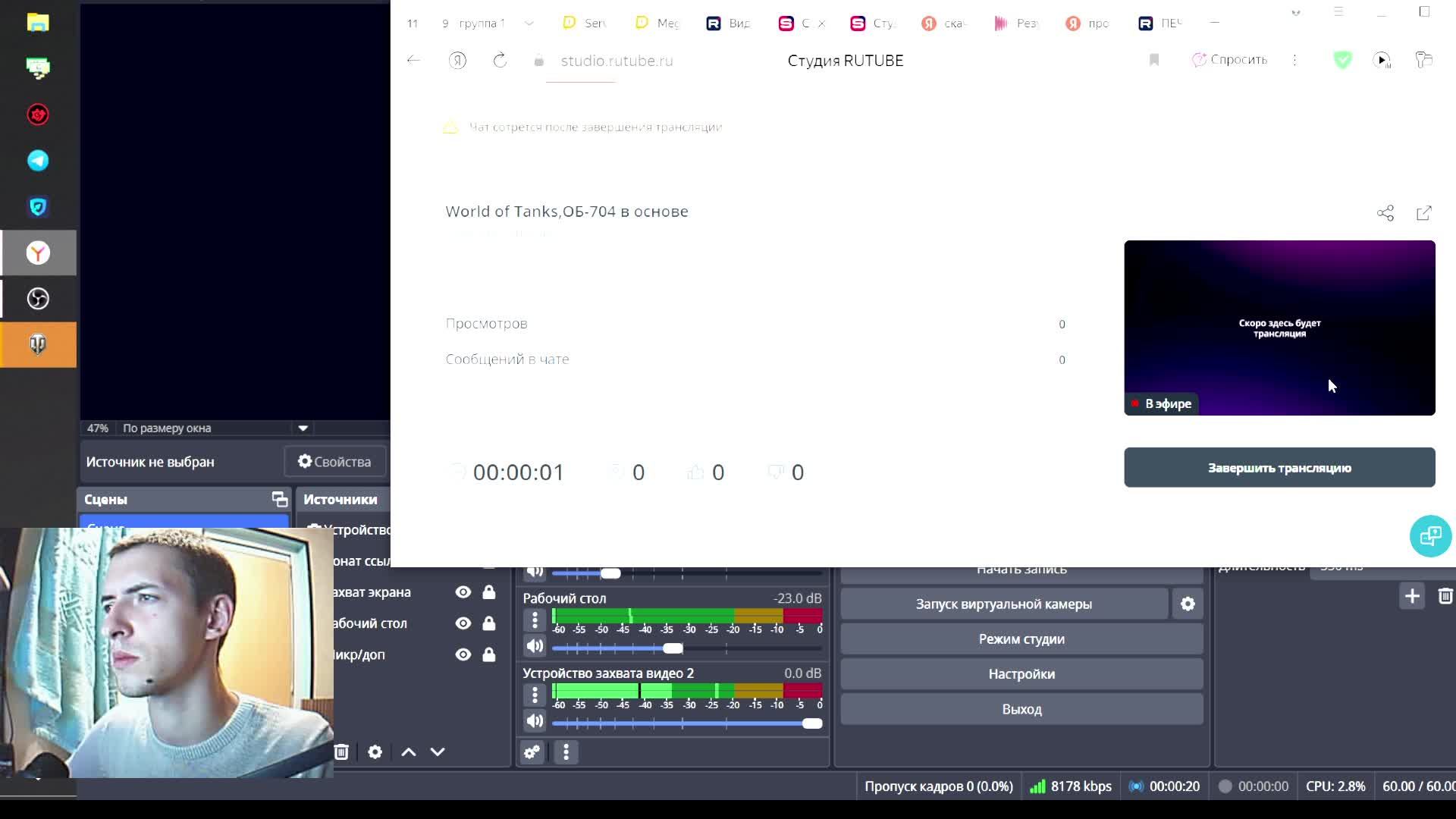Click Выход in OBS controls
This screenshot has width=1456, height=819.
point(1021,710)
